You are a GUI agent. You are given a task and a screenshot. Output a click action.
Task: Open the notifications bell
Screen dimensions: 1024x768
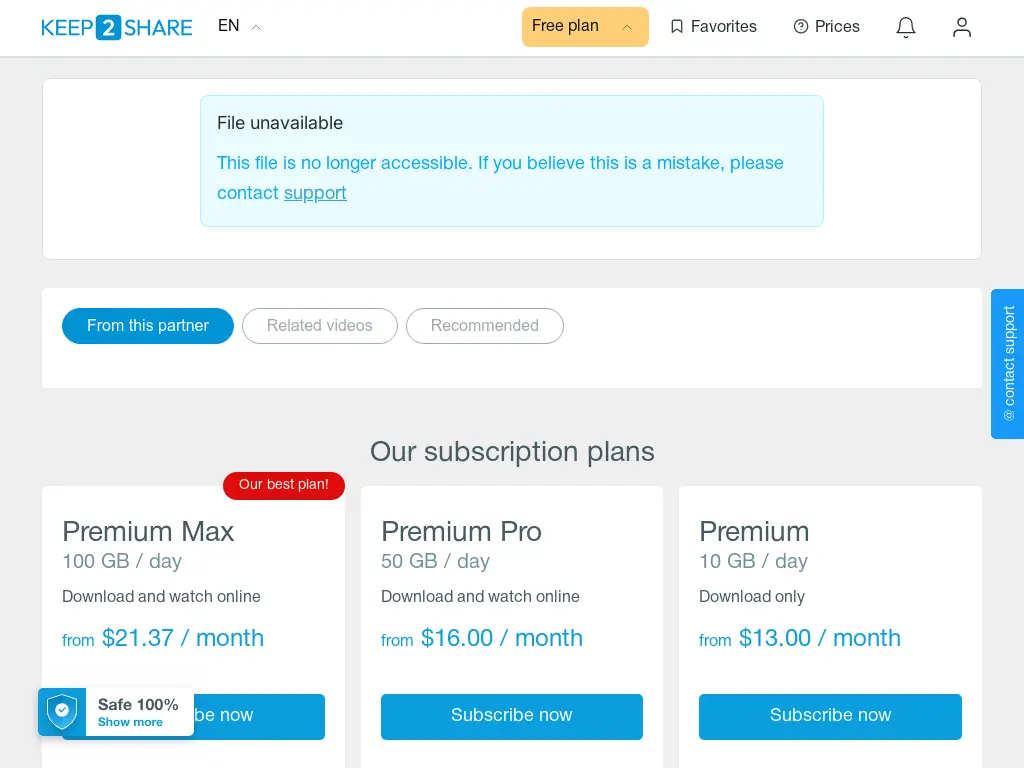905,27
